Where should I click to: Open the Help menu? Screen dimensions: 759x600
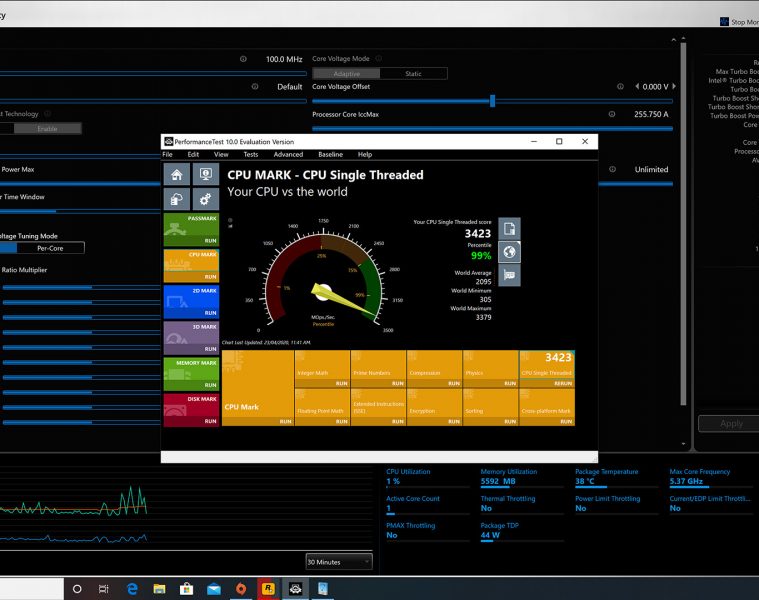coord(365,154)
